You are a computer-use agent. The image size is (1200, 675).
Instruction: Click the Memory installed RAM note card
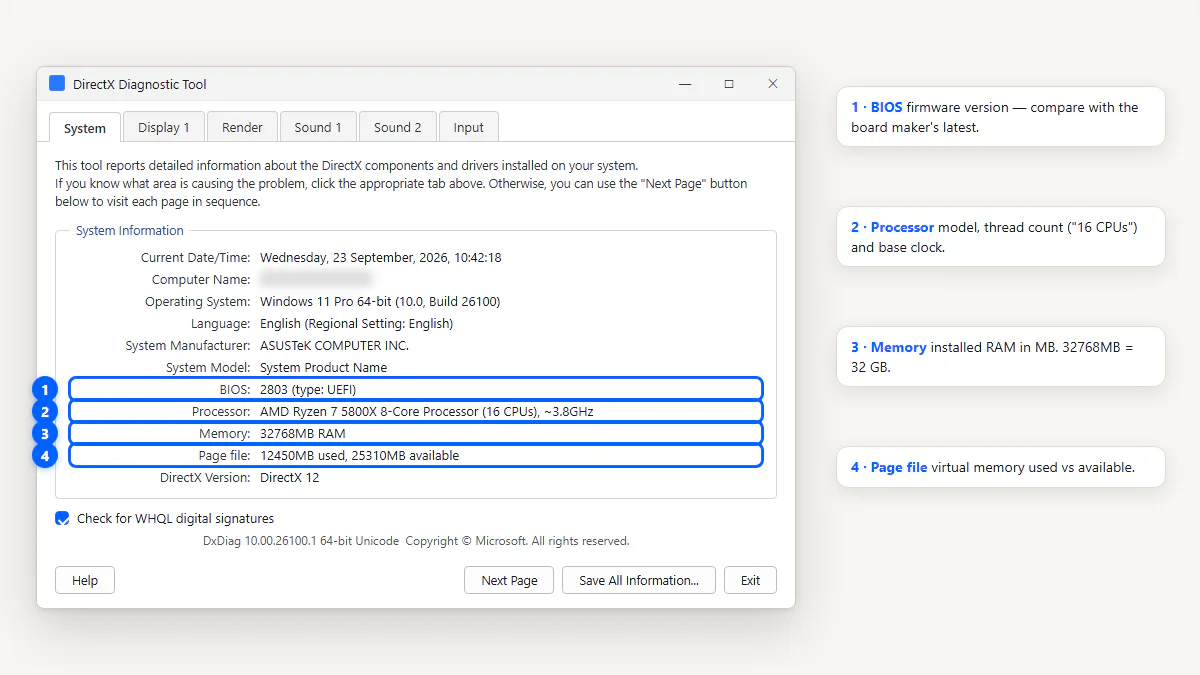(x=1001, y=357)
